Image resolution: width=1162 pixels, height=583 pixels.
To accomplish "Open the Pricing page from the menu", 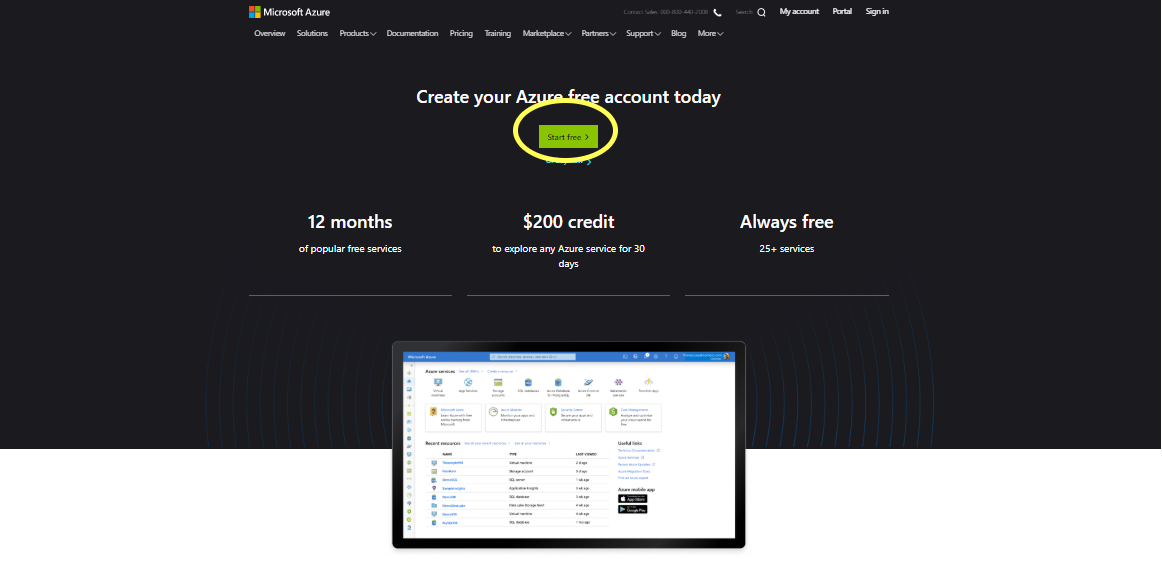I will 461,33.
